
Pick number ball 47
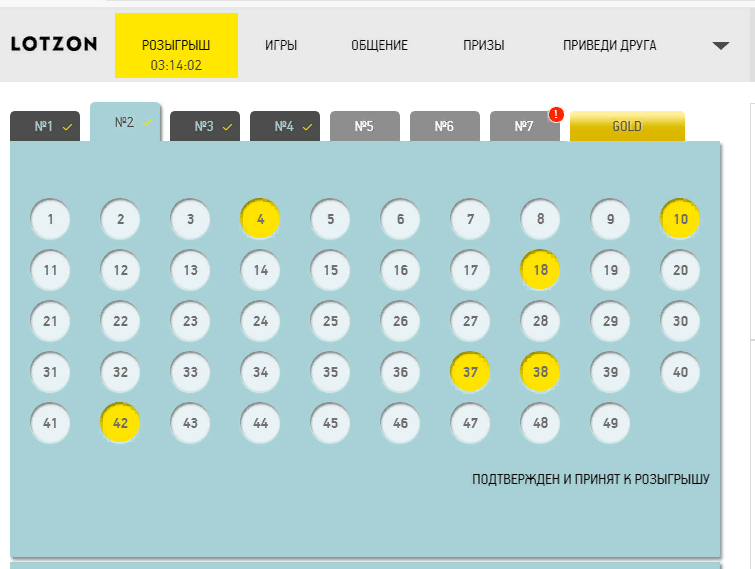coord(470,423)
